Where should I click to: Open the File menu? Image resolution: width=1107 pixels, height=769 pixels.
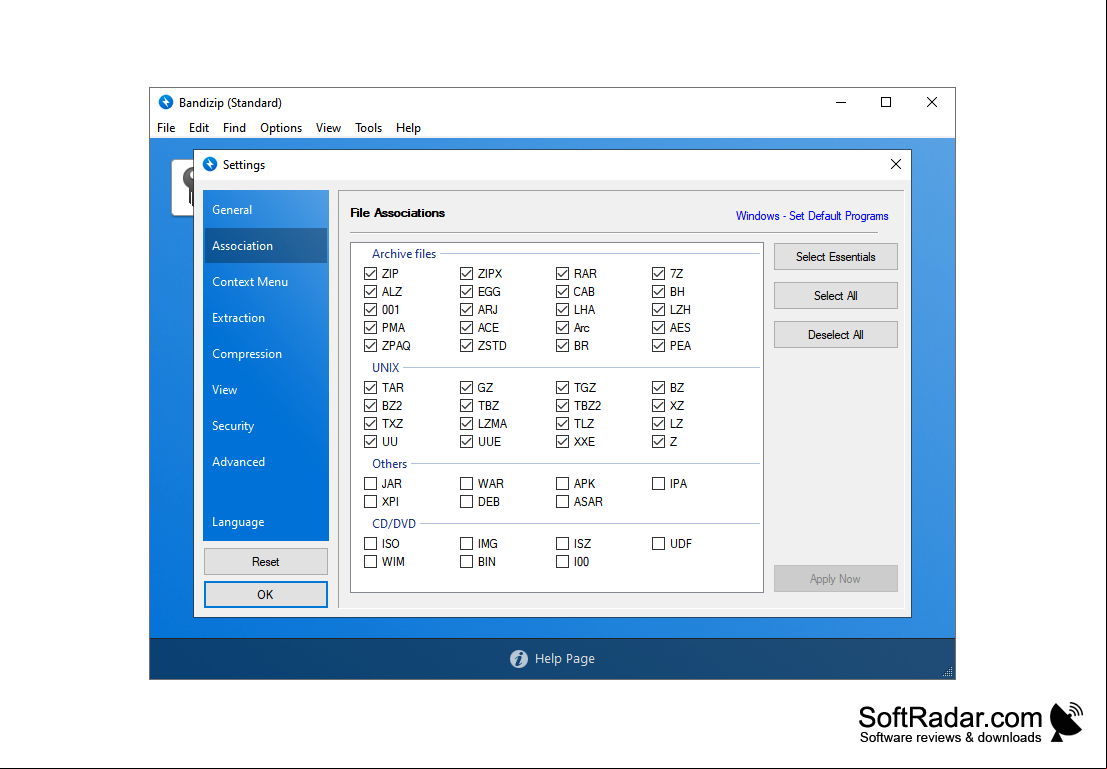(x=166, y=128)
